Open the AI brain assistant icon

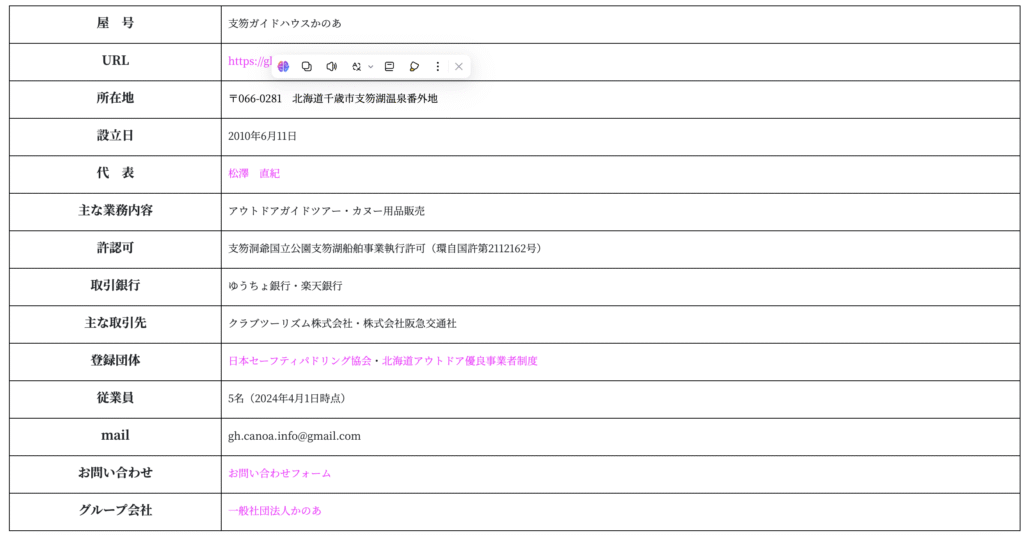pyautogui.click(x=283, y=67)
